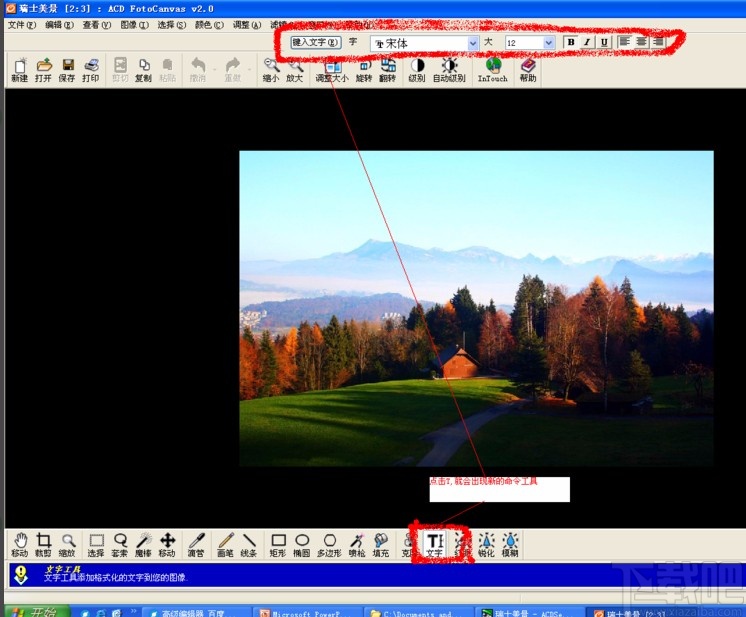Image resolution: width=746 pixels, height=617 pixels.
Task: Select the 矩形 (Rectangle) shape tool
Action: click(278, 545)
